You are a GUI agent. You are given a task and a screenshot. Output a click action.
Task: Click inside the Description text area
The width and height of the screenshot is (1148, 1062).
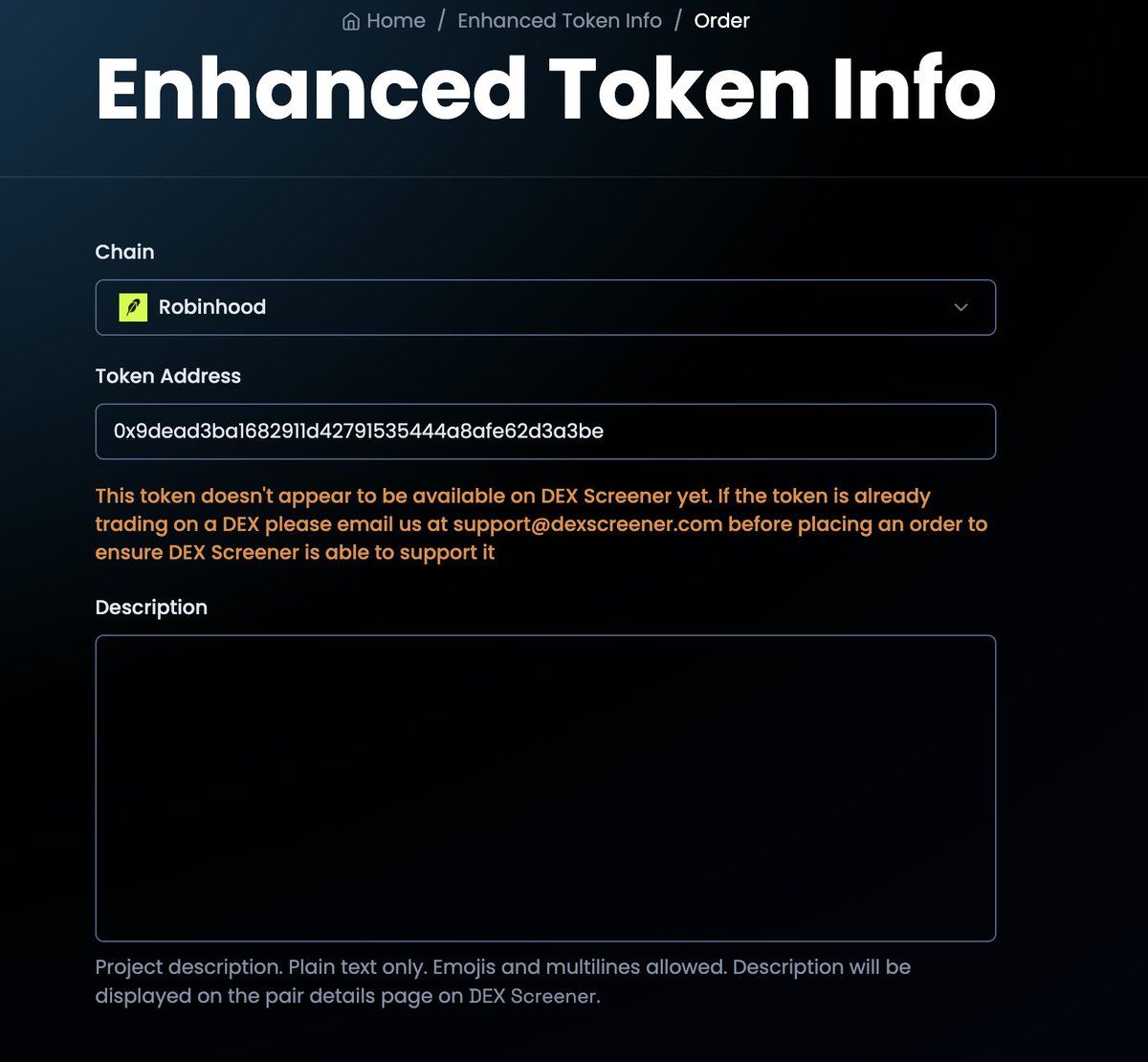545,788
